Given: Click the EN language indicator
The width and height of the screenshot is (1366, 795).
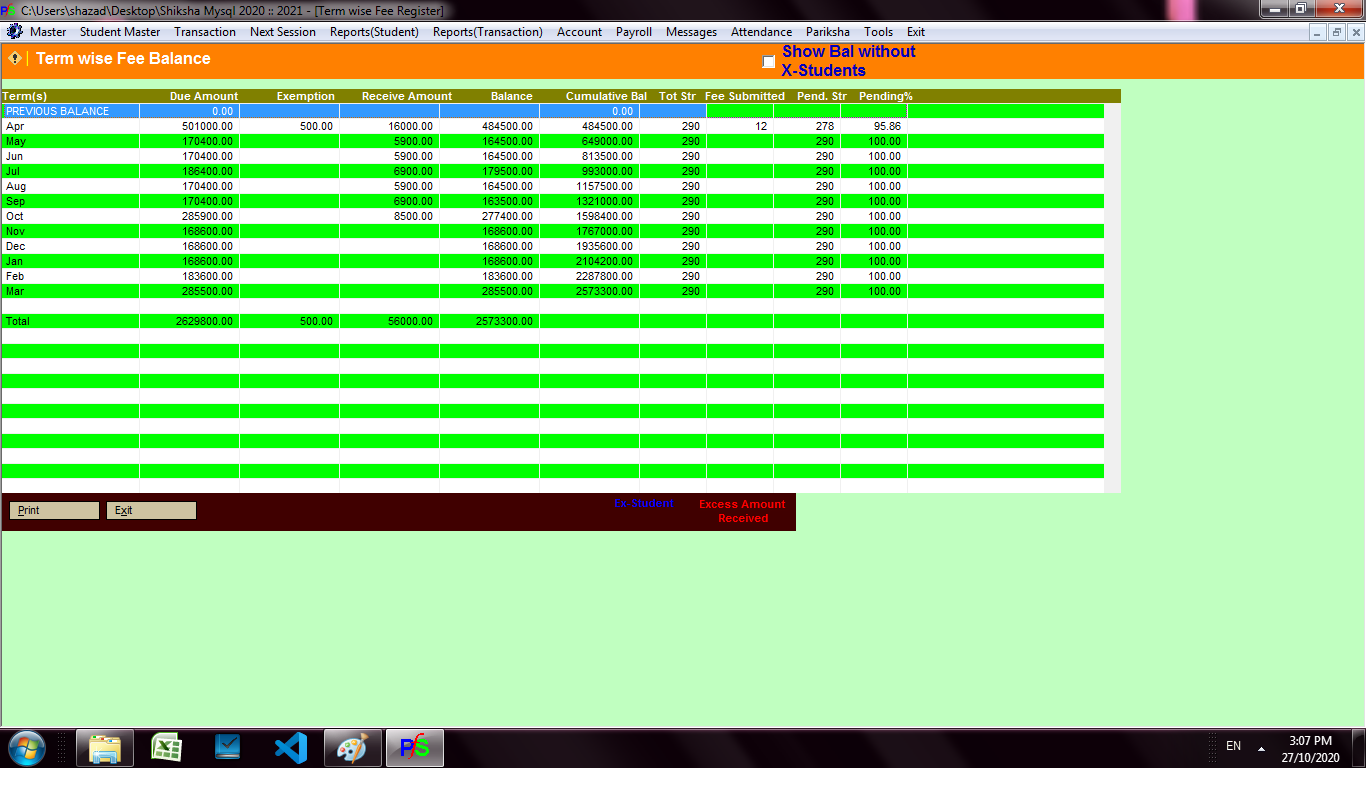Looking at the screenshot, I should [1233, 746].
